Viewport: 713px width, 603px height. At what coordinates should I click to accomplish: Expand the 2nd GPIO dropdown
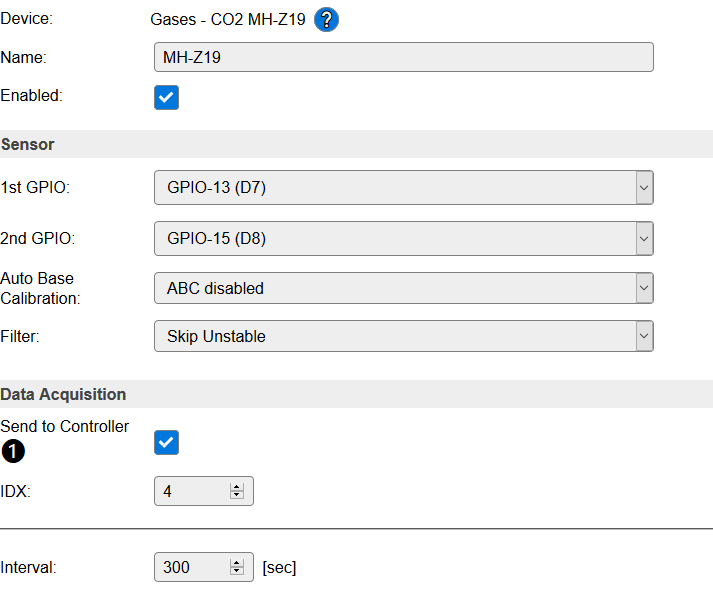(403, 238)
